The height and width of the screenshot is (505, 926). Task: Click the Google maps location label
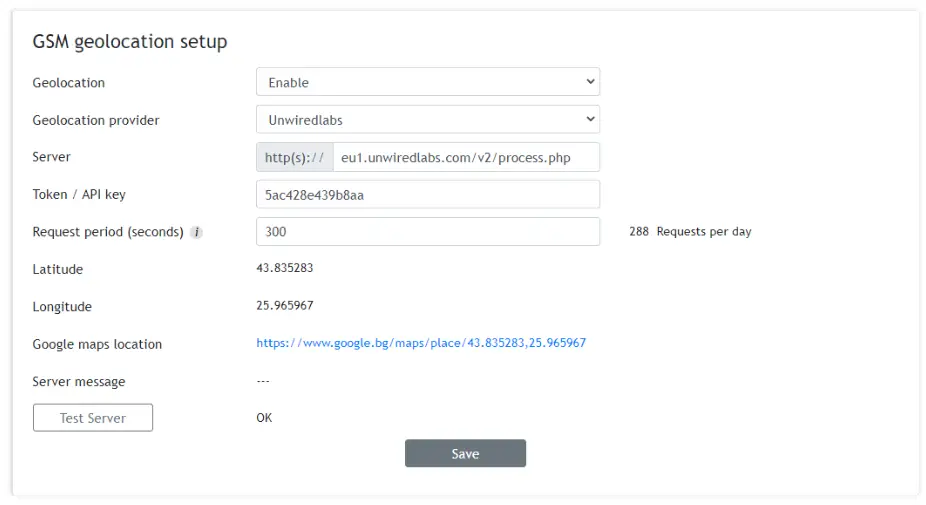coord(97,344)
